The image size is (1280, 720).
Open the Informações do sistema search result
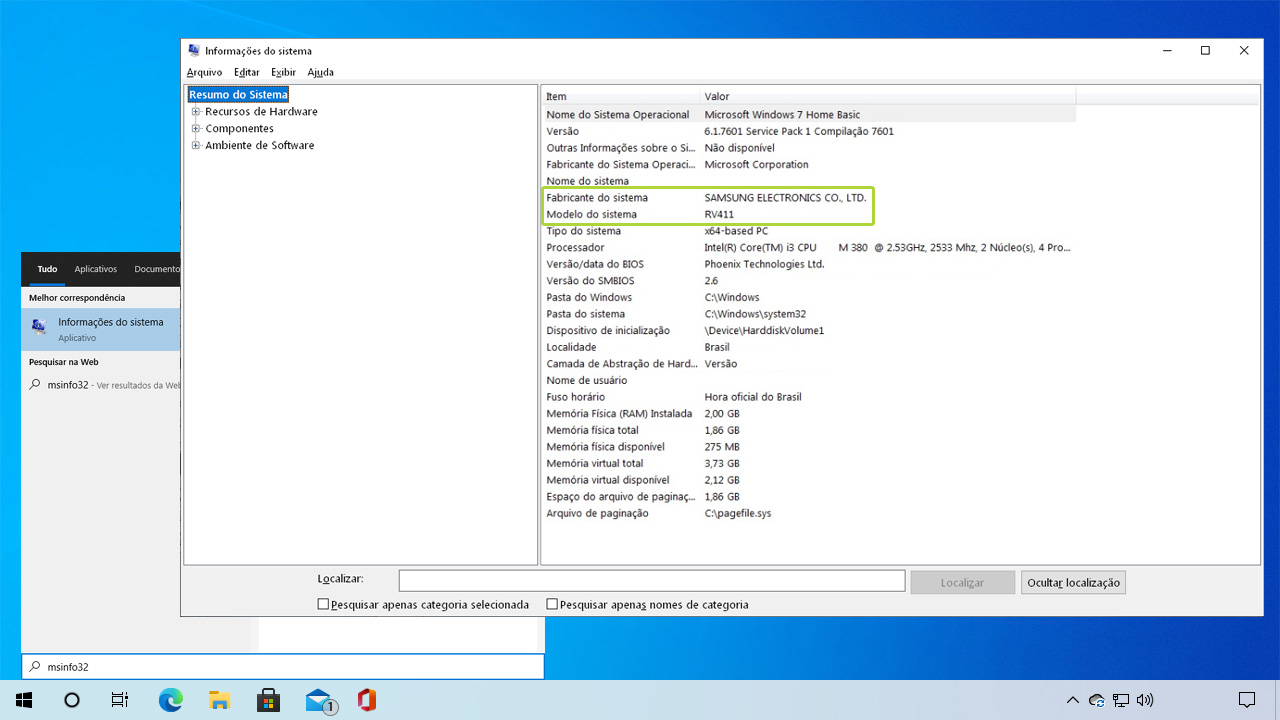click(x=100, y=329)
